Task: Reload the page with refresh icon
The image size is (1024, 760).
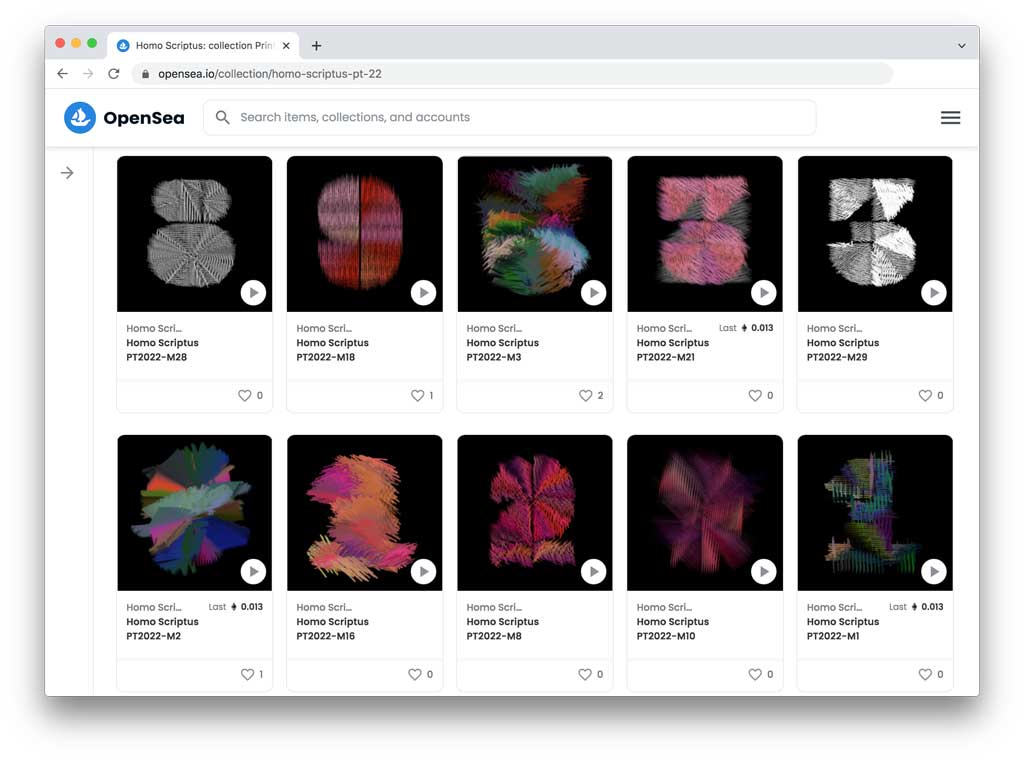Action: (x=114, y=74)
